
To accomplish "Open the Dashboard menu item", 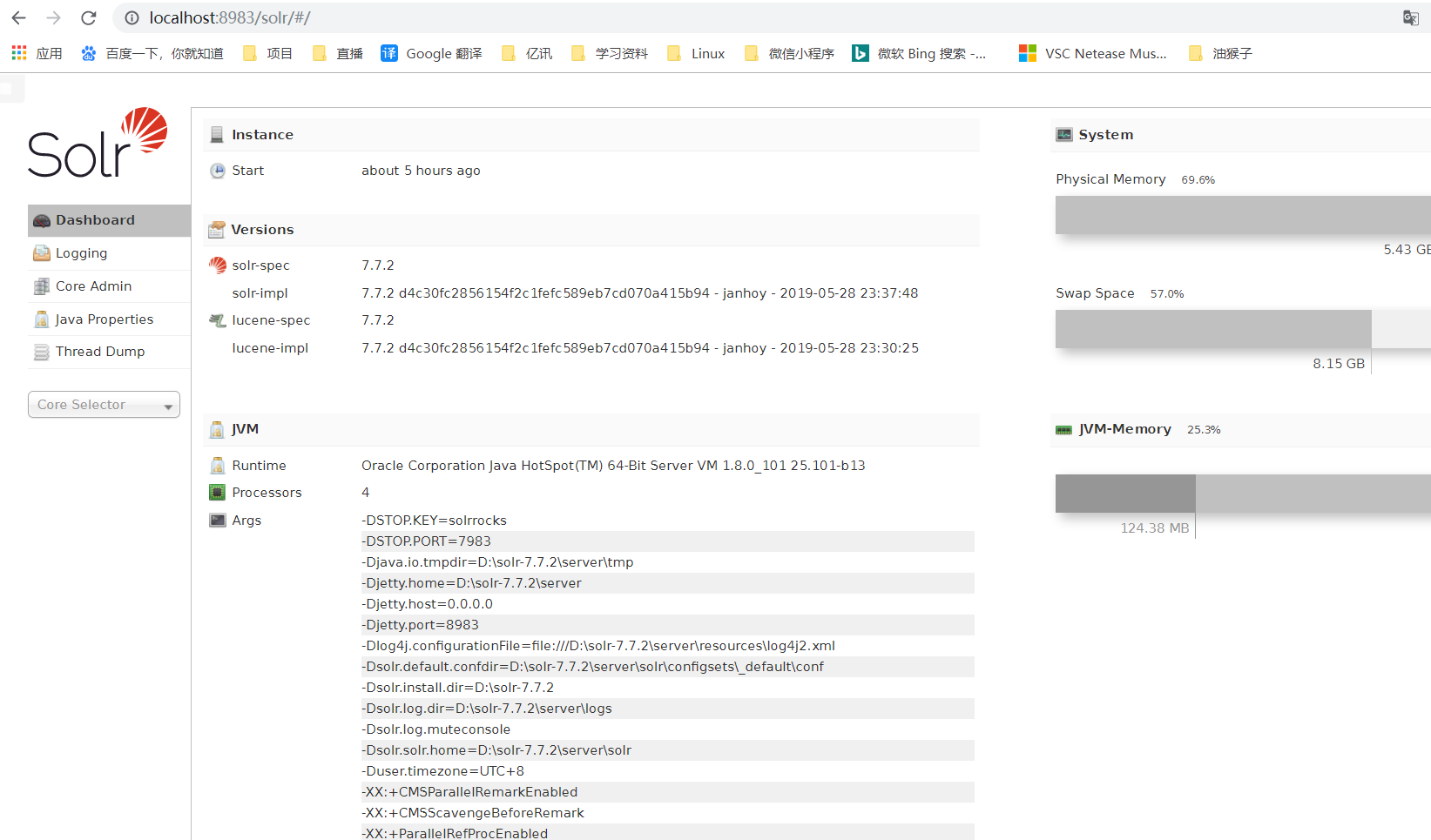I will 109,220.
